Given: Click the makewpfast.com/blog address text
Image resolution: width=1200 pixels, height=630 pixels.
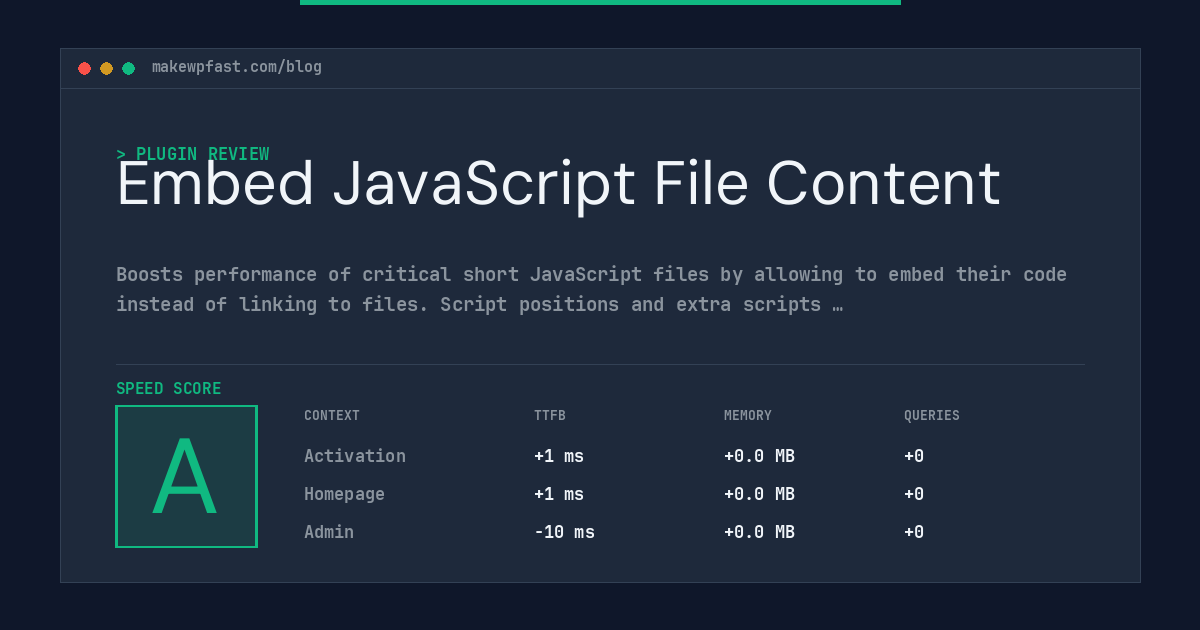Looking at the screenshot, I should [x=237, y=67].
